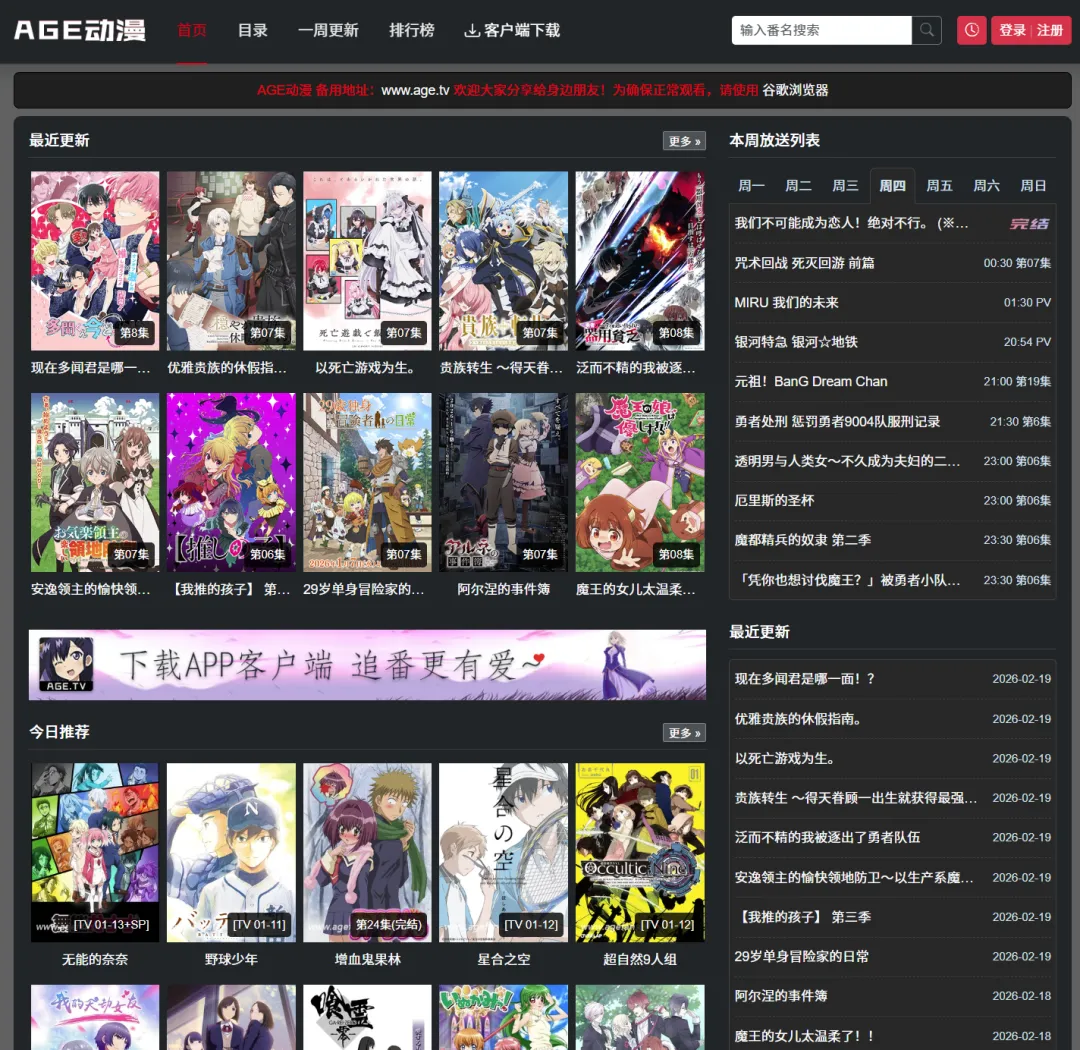Click www.age.tv backup address text
Viewport: 1080px width, 1050px height.
pyautogui.click(x=415, y=90)
